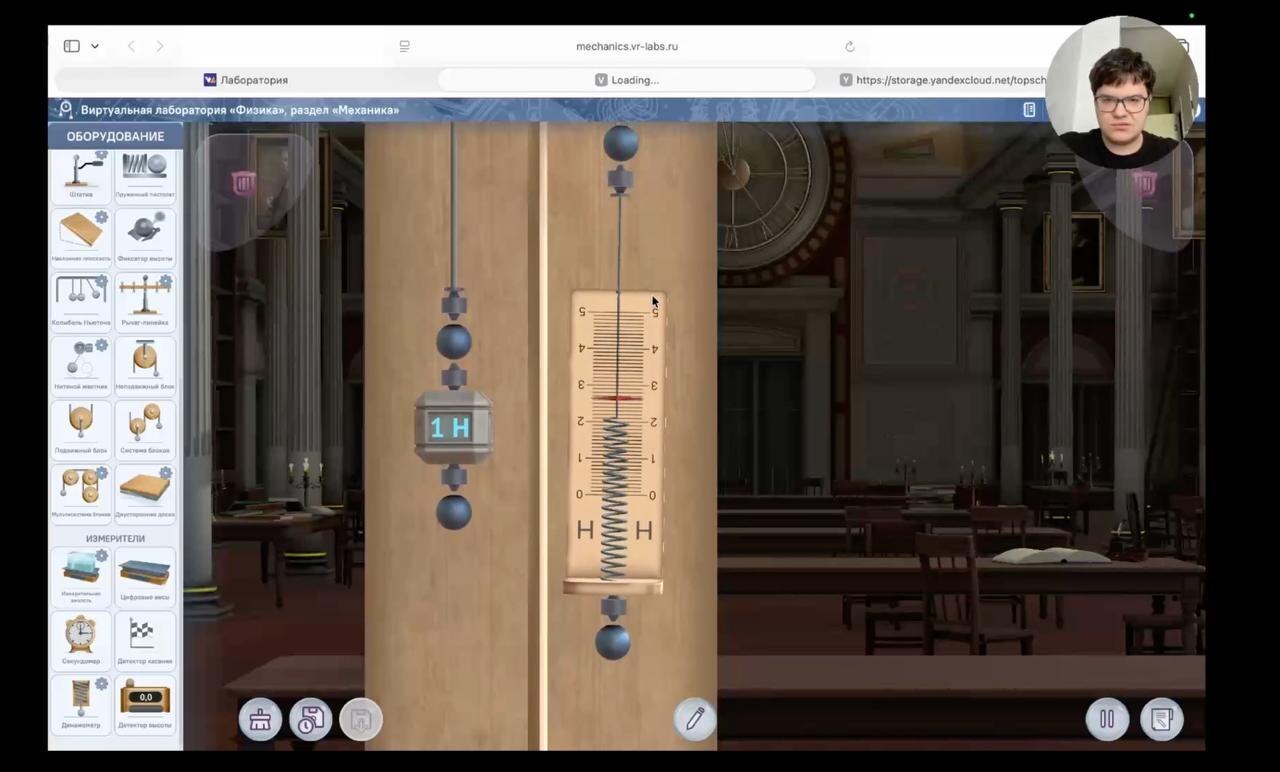Open settings gear on Колыбель Ньютона tile
The height and width of the screenshot is (772, 1280).
click(101, 281)
